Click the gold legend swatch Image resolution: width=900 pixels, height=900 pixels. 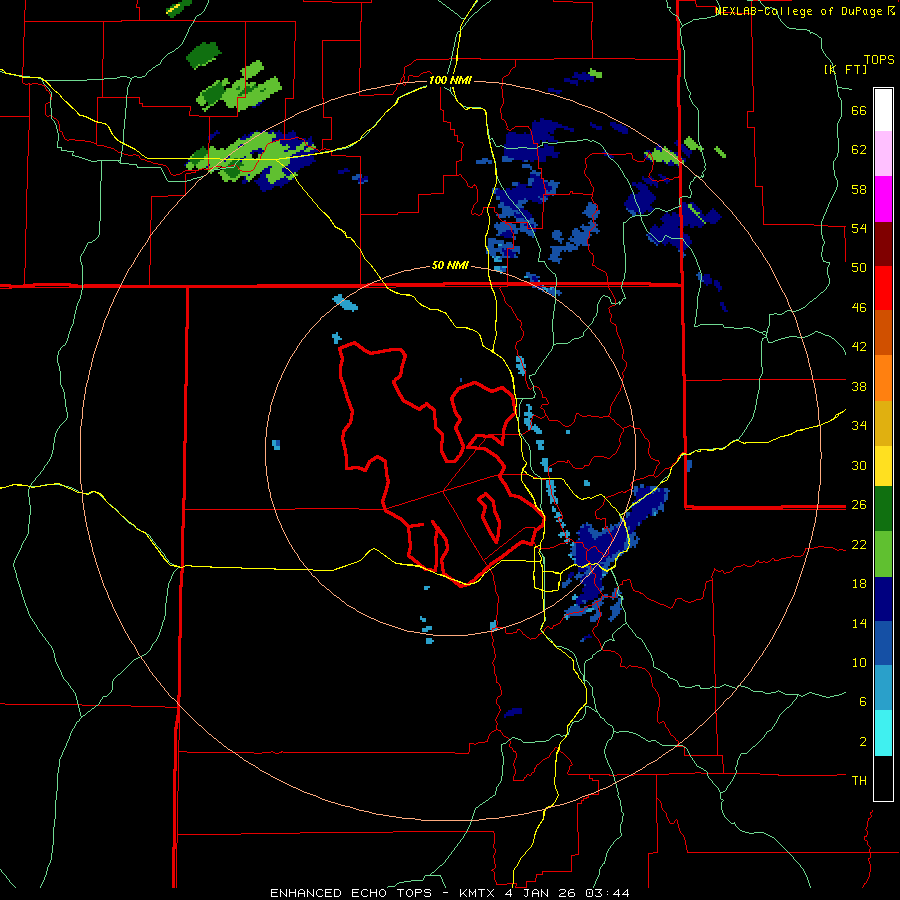coord(883,423)
